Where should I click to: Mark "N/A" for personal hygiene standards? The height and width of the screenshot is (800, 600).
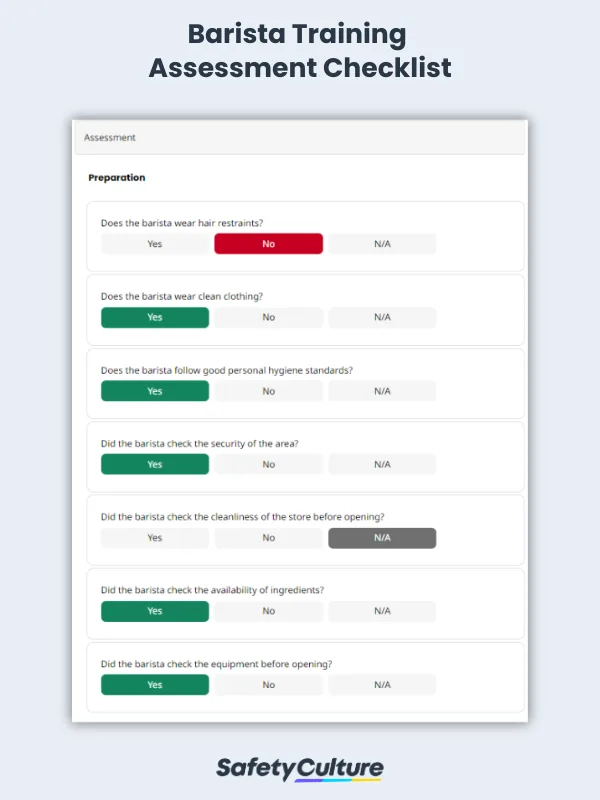[382, 391]
